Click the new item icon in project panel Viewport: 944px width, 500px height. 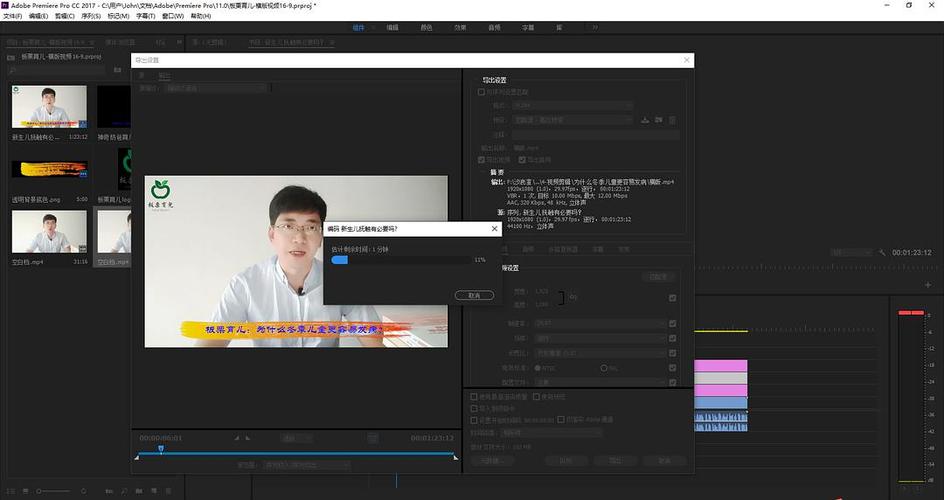154,491
